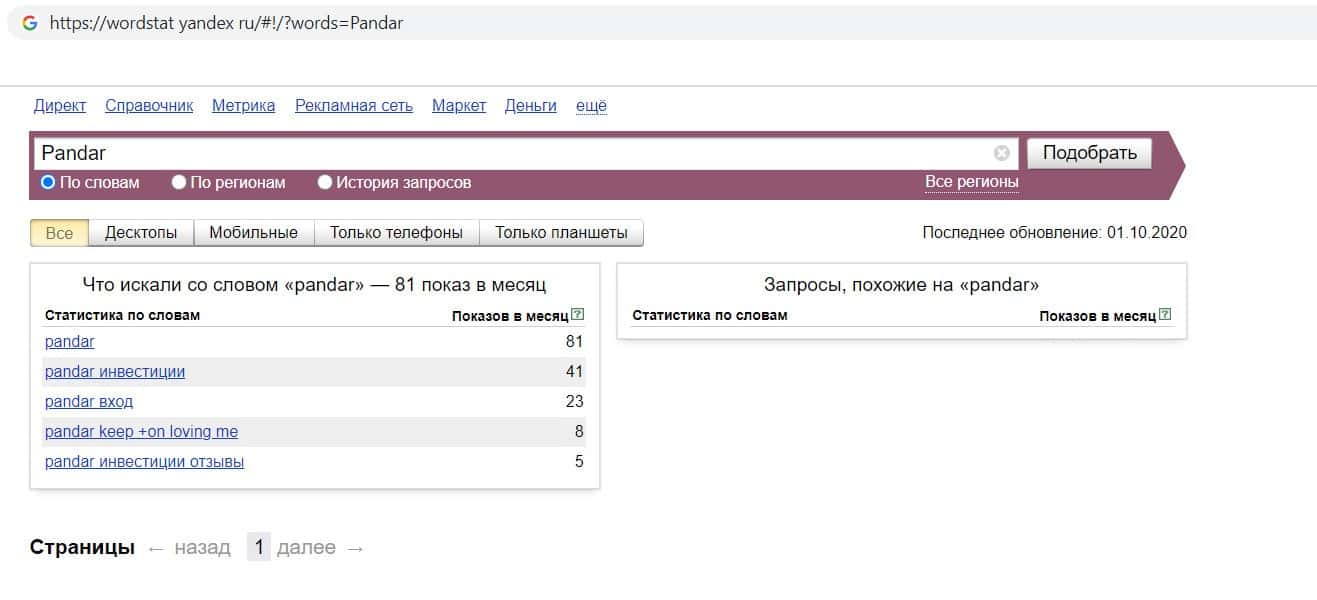Open the 'Директ' link
The height and width of the screenshot is (600, 1317).
(x=60, y=105)
